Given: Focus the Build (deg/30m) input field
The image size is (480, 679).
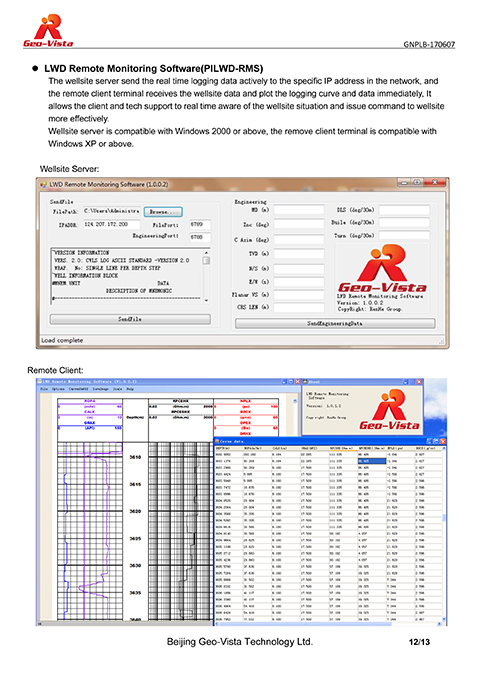Looking at the screenshot, I should coord(404,223).
